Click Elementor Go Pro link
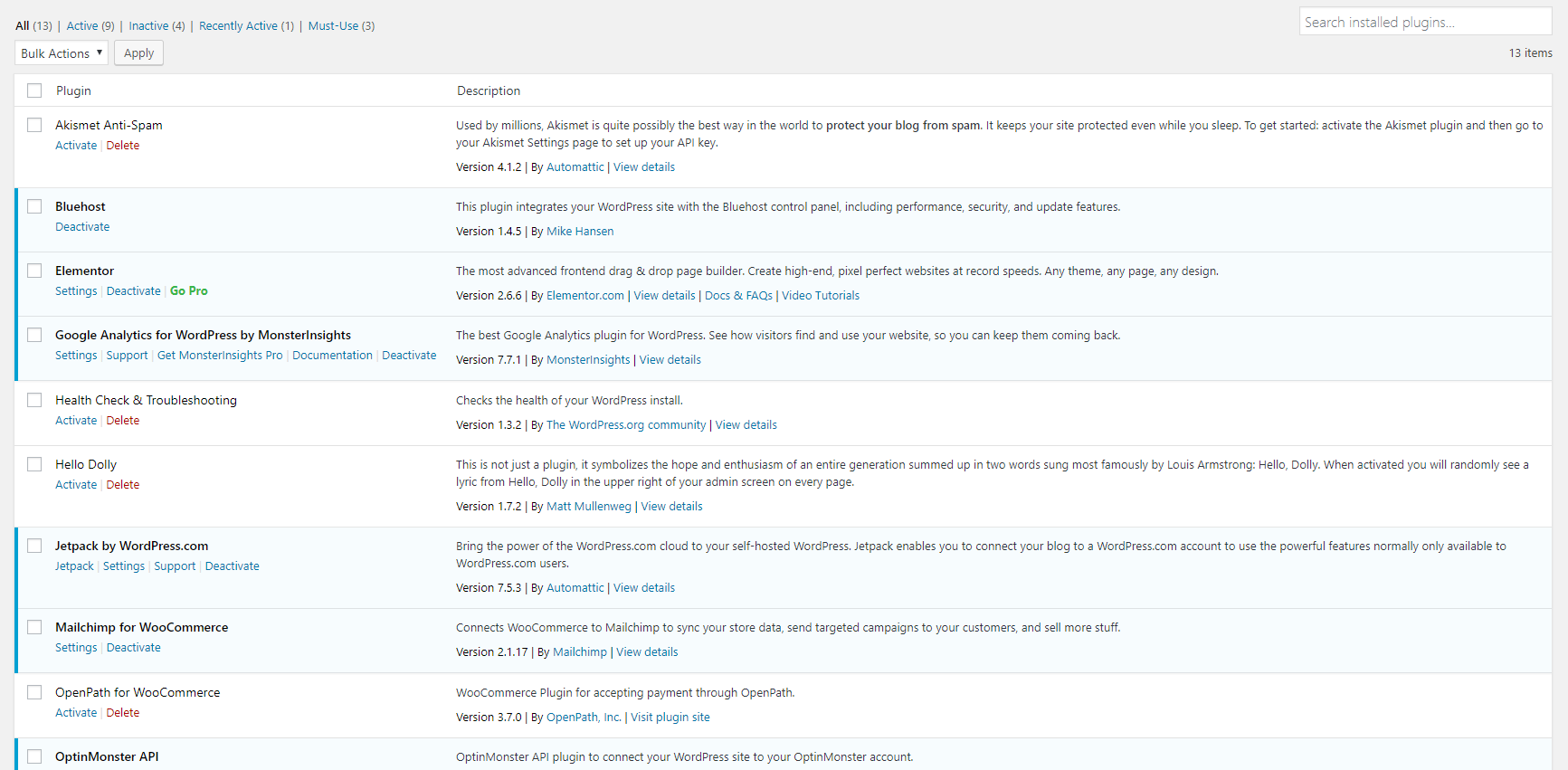Screen dimensions: 1568x770 point(189,291)
